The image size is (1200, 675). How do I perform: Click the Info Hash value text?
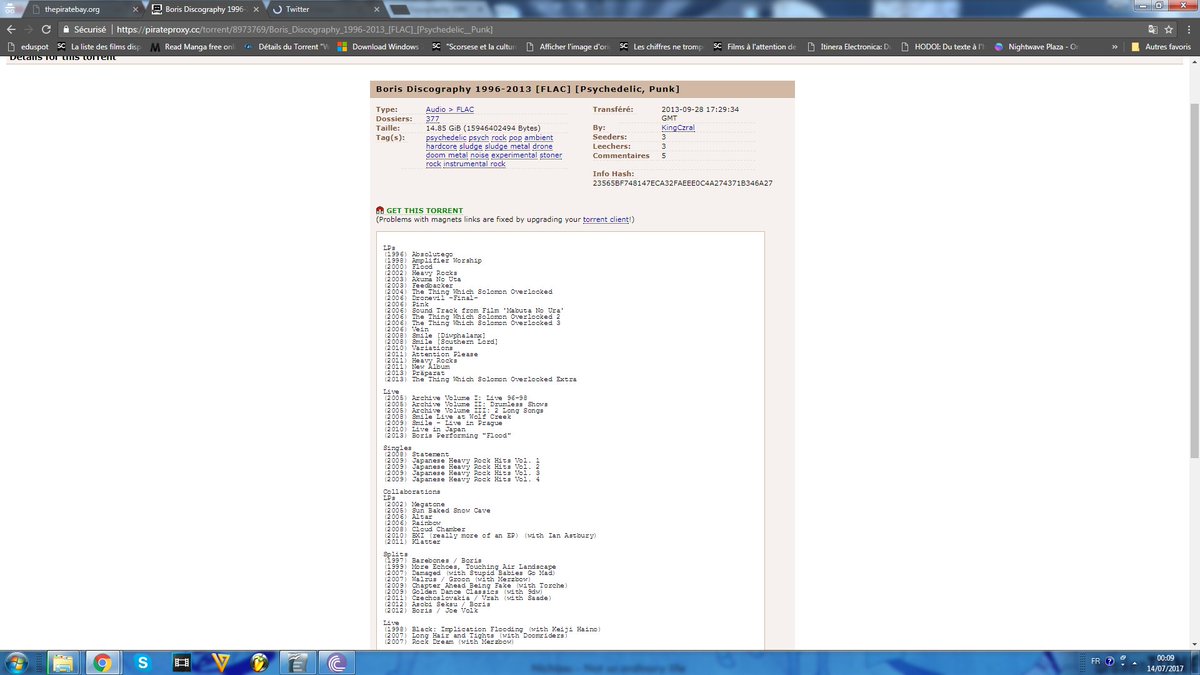pos(682,183)
